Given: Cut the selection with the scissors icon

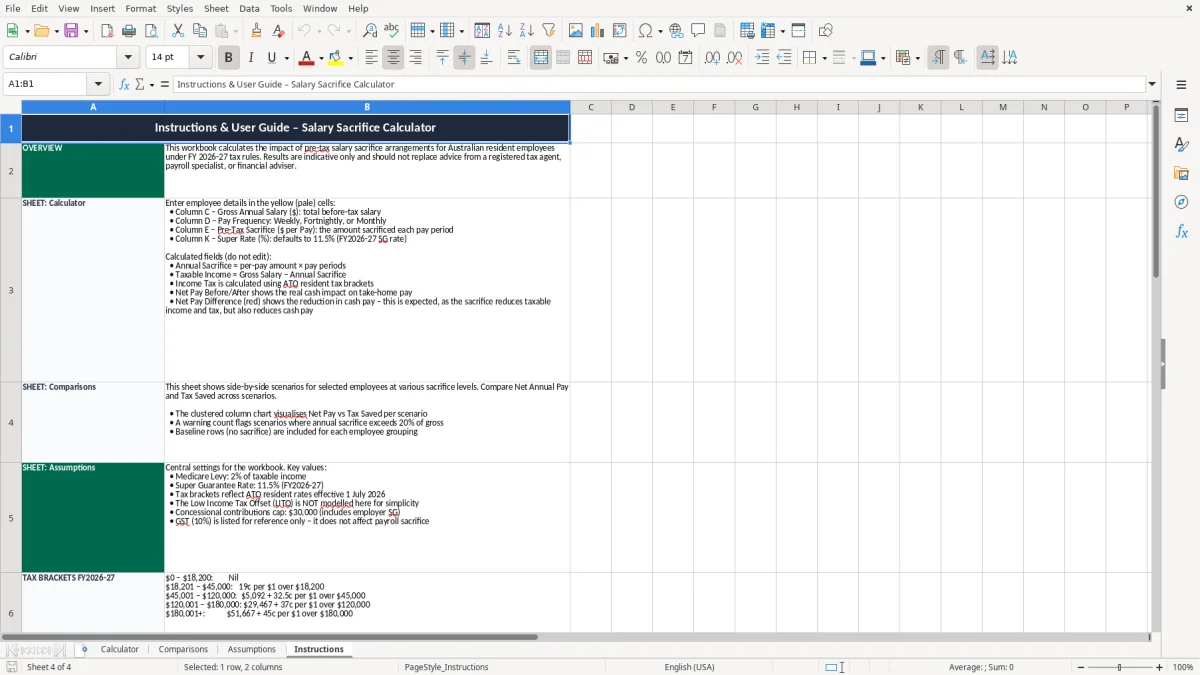Looking at the screenshot, I should coord(177,31).
